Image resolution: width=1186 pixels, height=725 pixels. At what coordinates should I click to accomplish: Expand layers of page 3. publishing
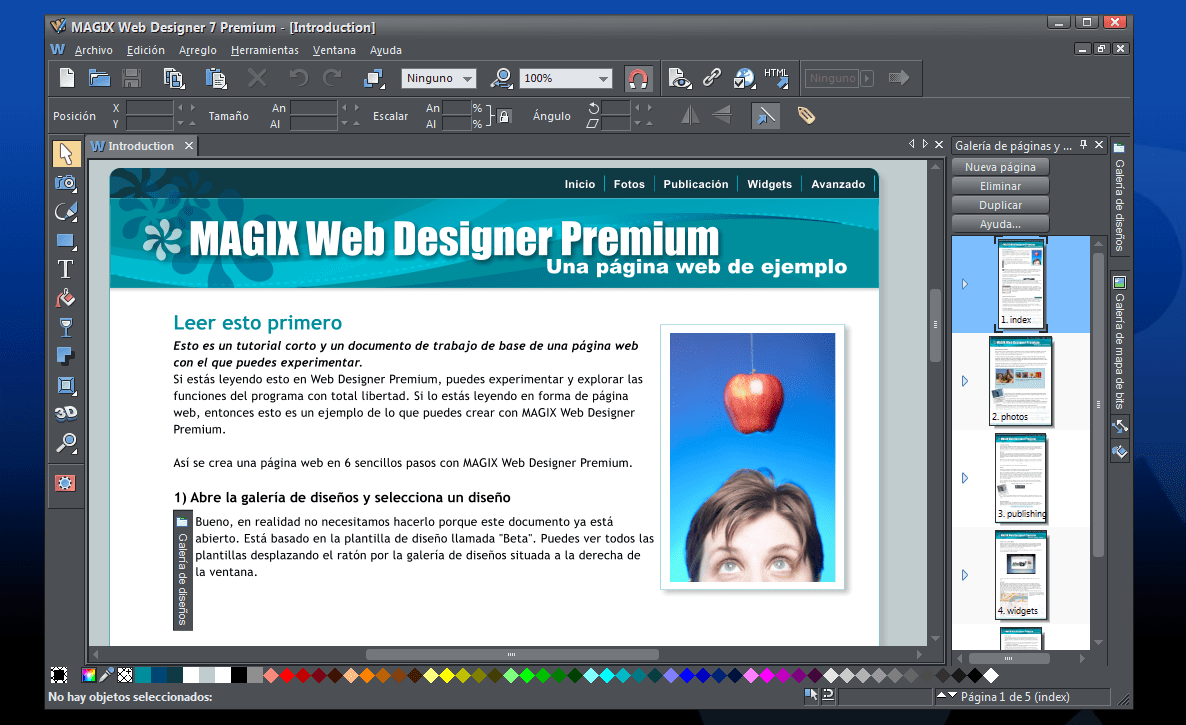tap(964, 478)
